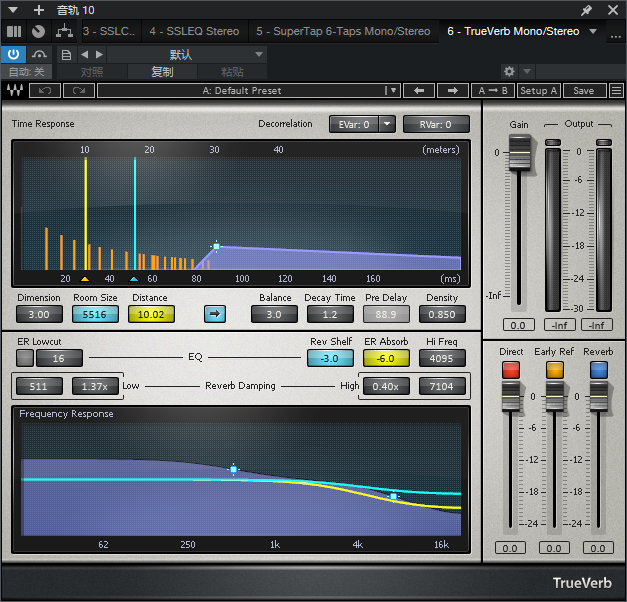
Task: Click the Dimension 3.00 value field
Action: (x=39, y=314)
